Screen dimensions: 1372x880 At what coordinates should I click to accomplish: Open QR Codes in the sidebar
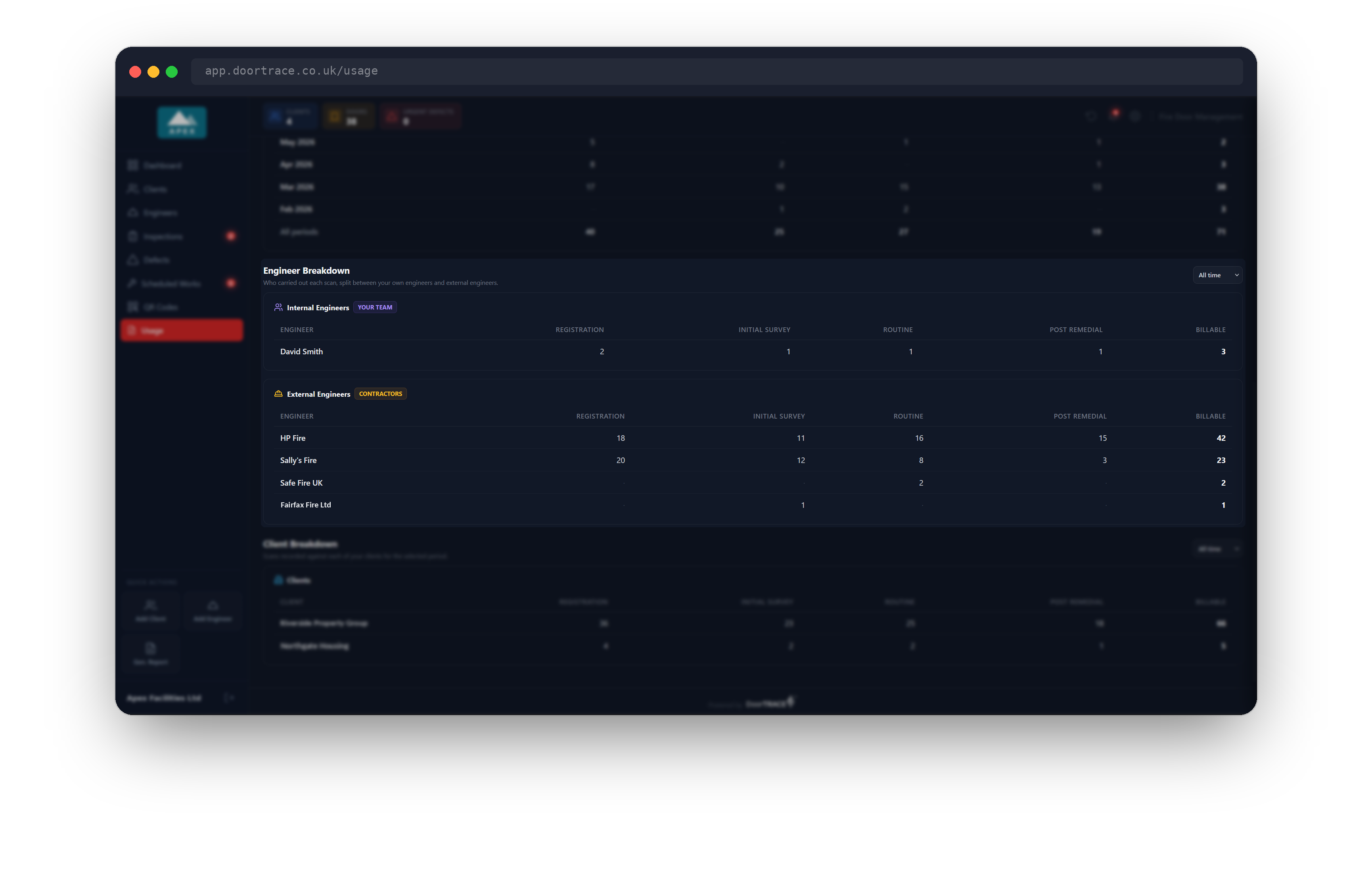point(182,307)
